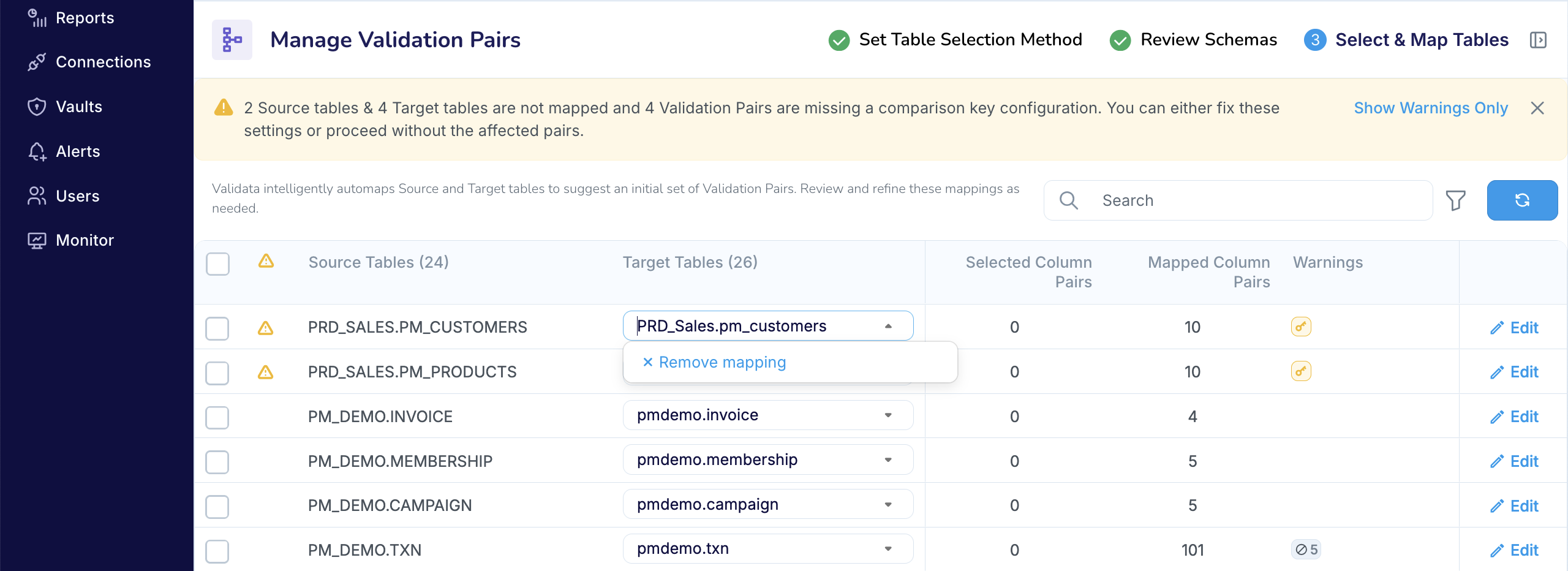Viewport: 1568px width, 571px height.
Task: Refresh the validation pairs list
Action: tap(1523, 200)
